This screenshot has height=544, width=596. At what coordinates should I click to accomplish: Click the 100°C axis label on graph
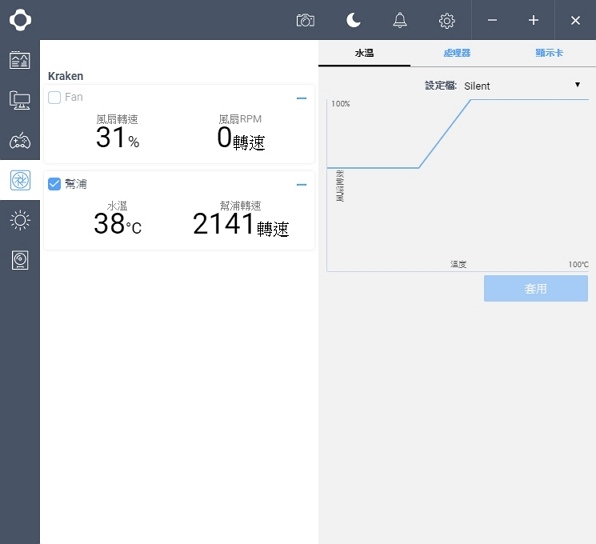point(578,264)
